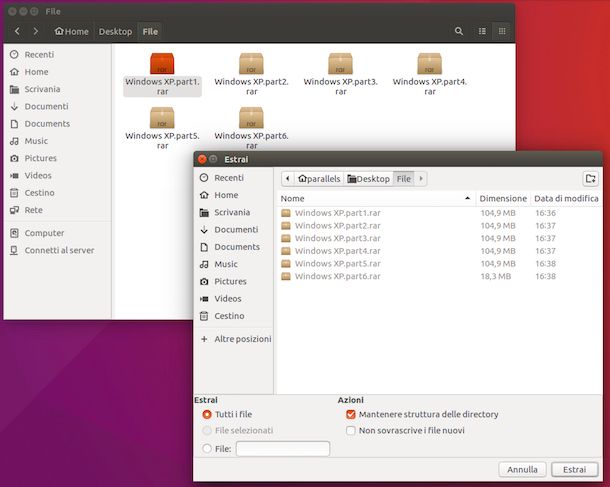Image resolution: width=610 pixels, height=487 pixels.
Task: Select Tutti i file radio button
Action: coord(207,415)
